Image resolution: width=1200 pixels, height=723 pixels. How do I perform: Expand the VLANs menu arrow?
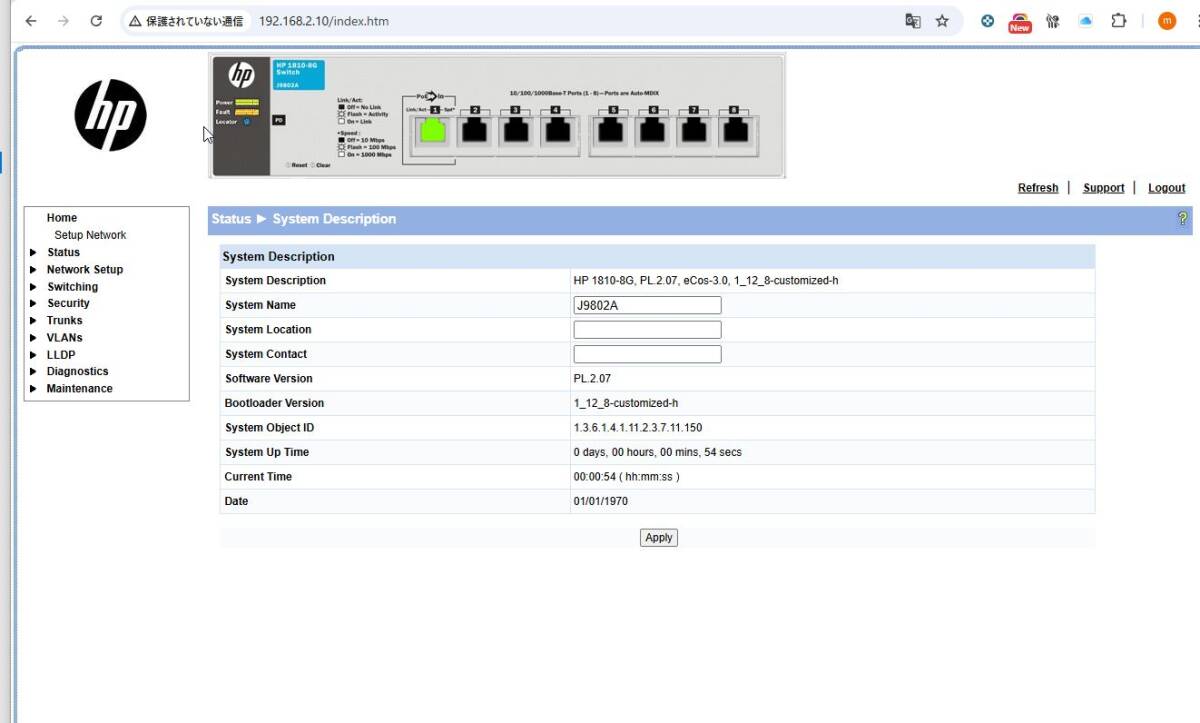(33, 338)
